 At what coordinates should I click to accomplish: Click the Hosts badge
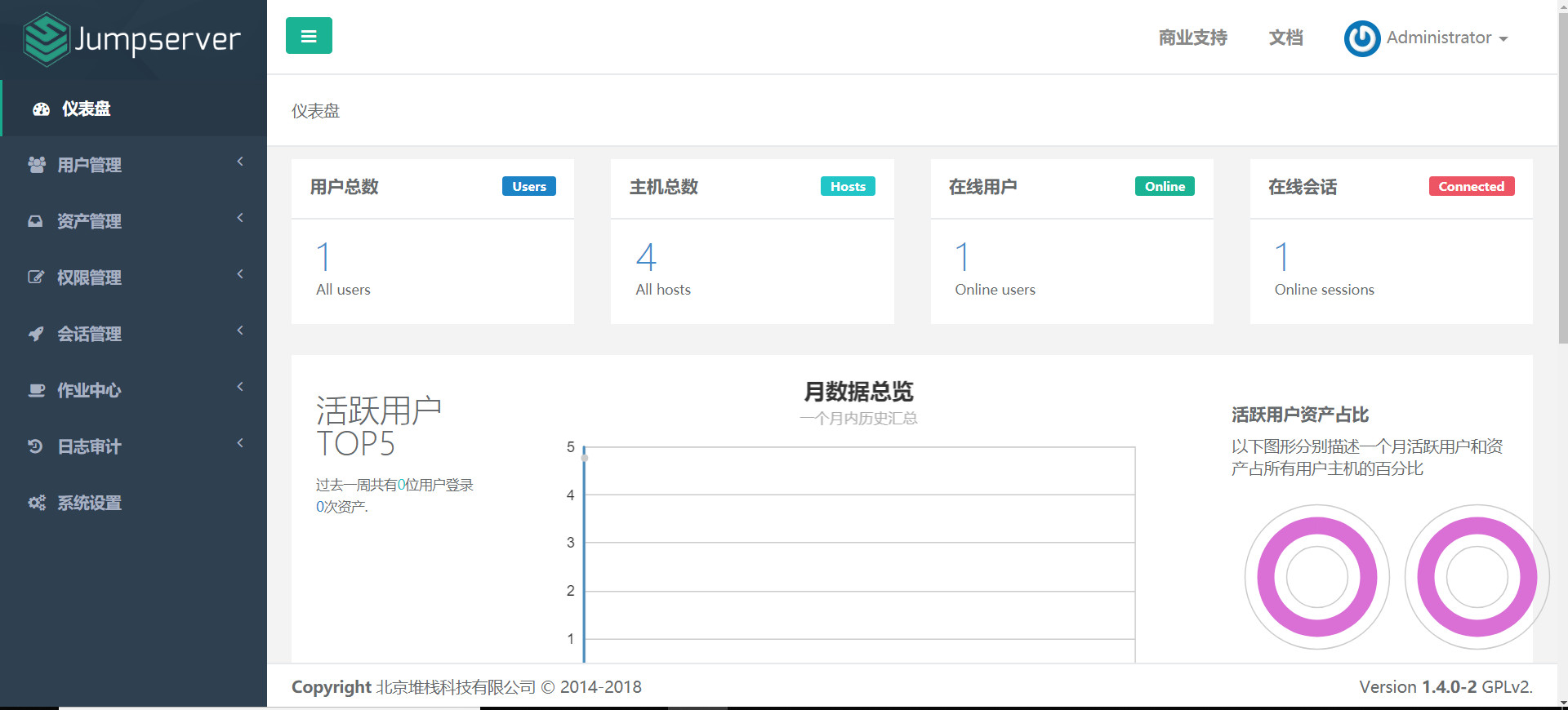(848, 186)
